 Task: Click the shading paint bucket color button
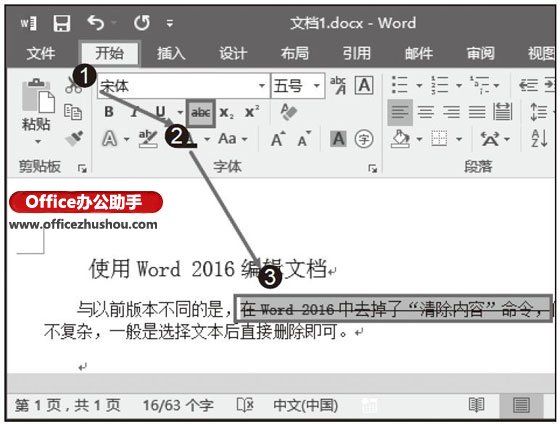point(401,139)
